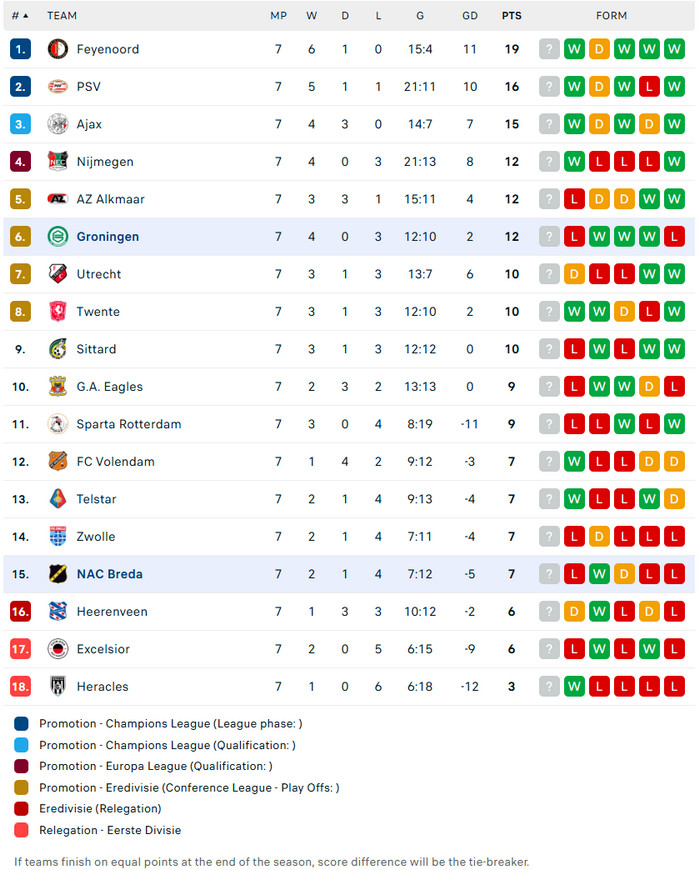Click the Feyenoord club crest icon
Screen dimensions: 700x870
click(x=58, y=49)
